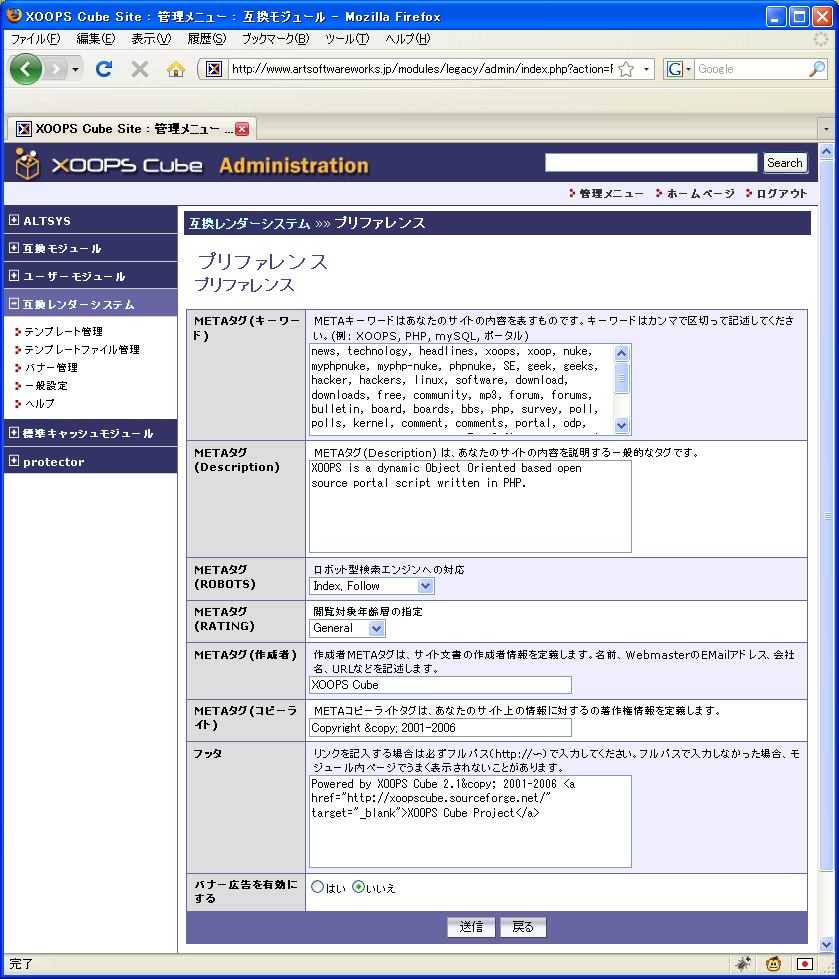
Task: Click the site favicon in address bar
Action: (x=214, y=69)
